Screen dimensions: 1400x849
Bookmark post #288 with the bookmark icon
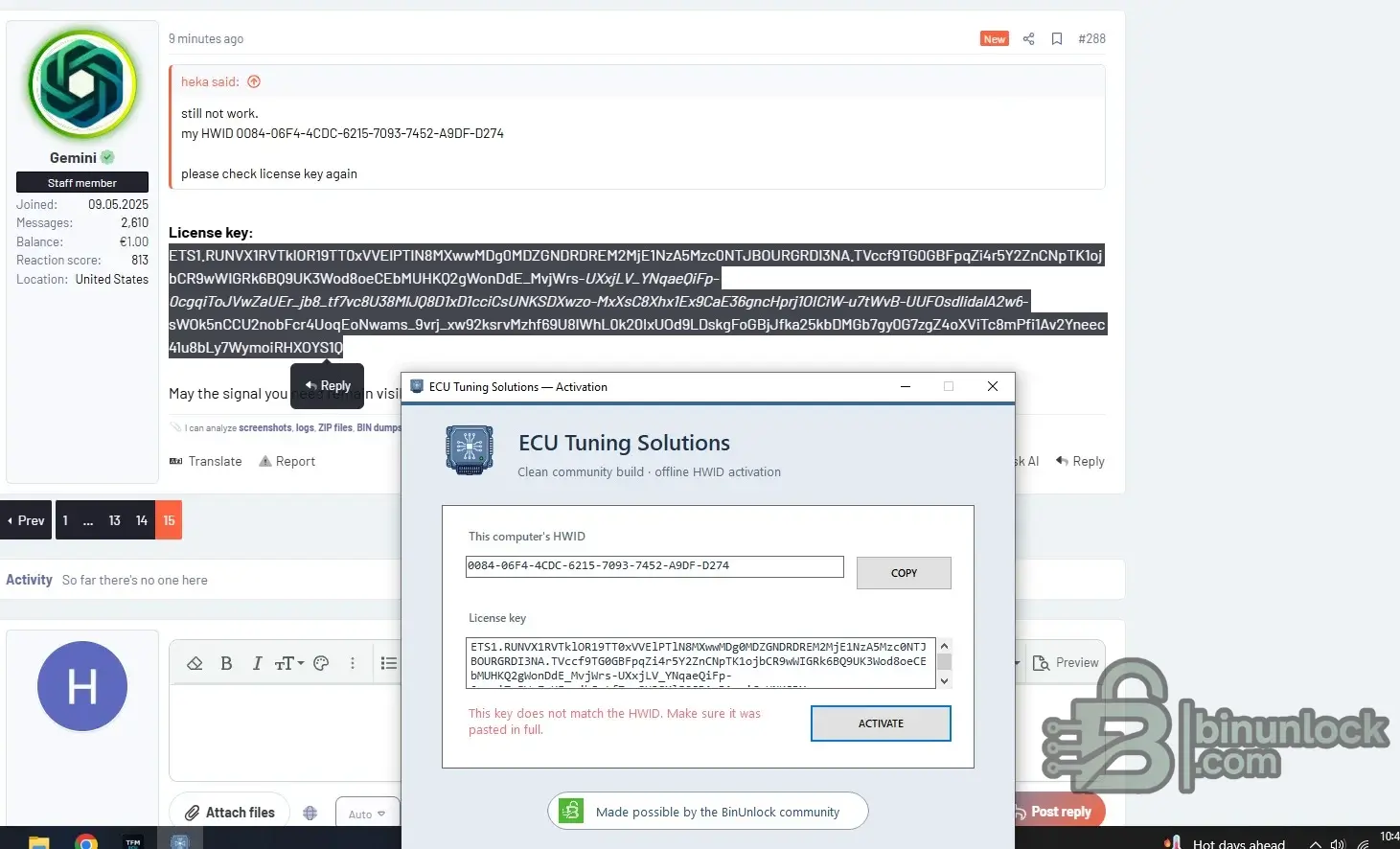1057,39
